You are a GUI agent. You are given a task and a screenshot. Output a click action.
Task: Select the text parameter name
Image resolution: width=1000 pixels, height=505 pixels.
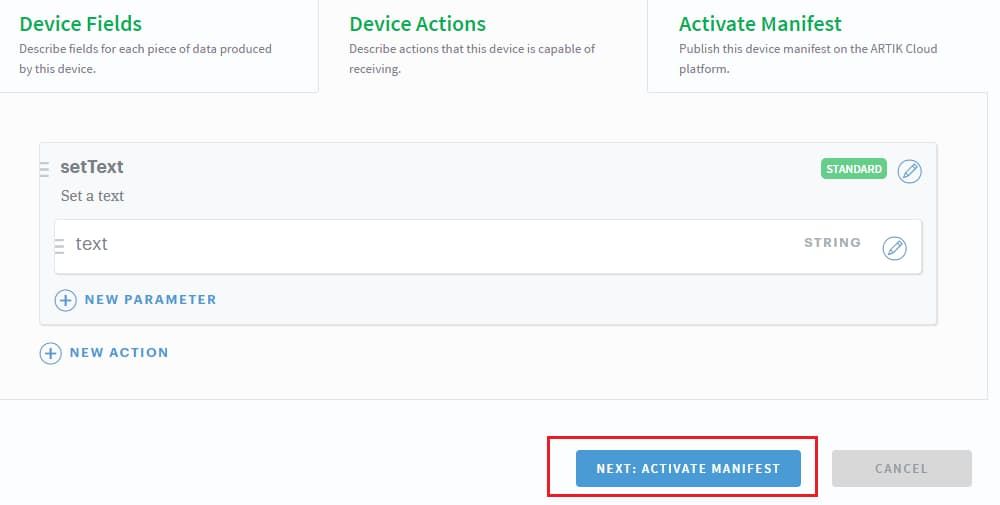91,244
